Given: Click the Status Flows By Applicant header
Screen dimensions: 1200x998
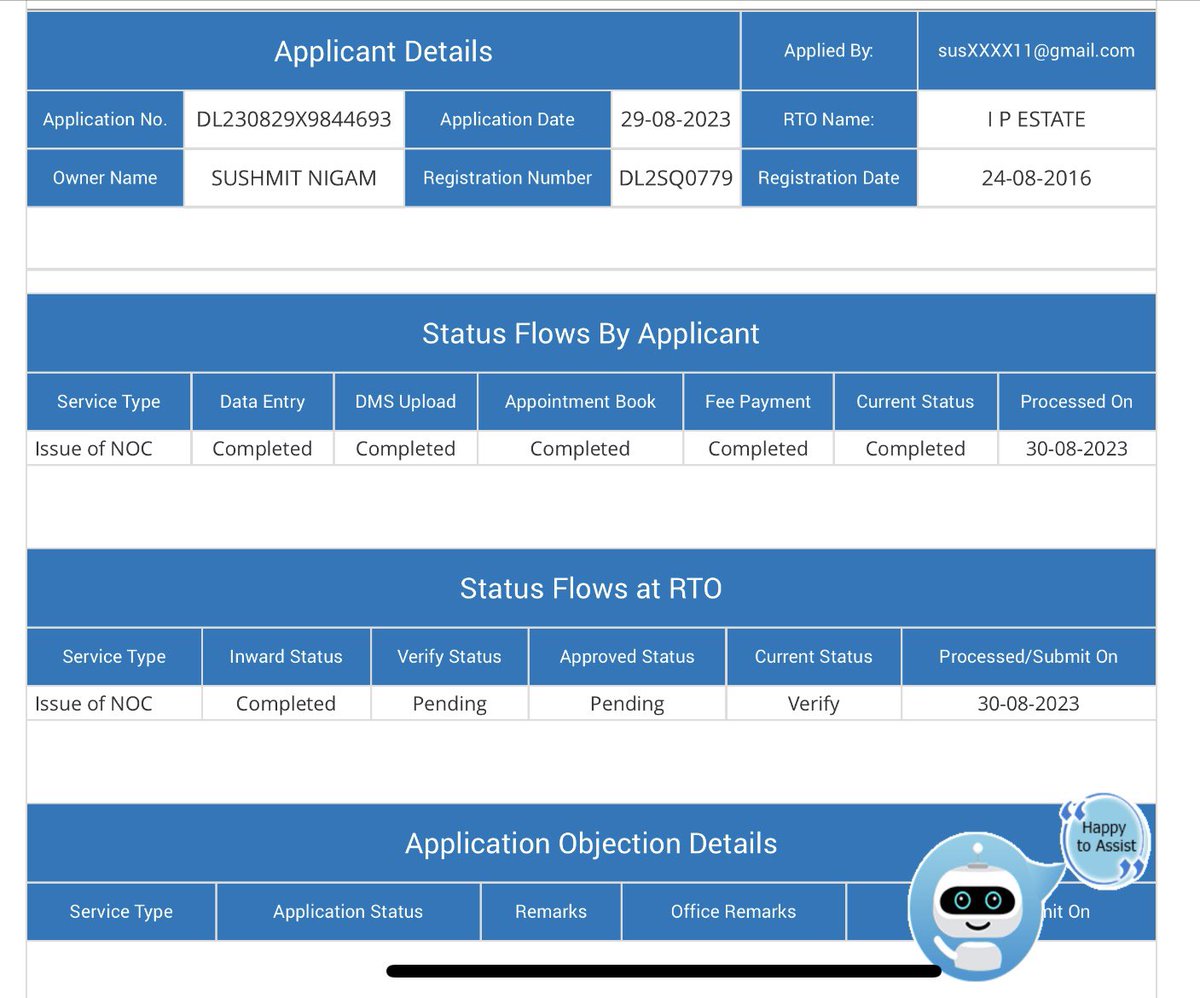Looking at the screenshot, I should coord(591,333).
